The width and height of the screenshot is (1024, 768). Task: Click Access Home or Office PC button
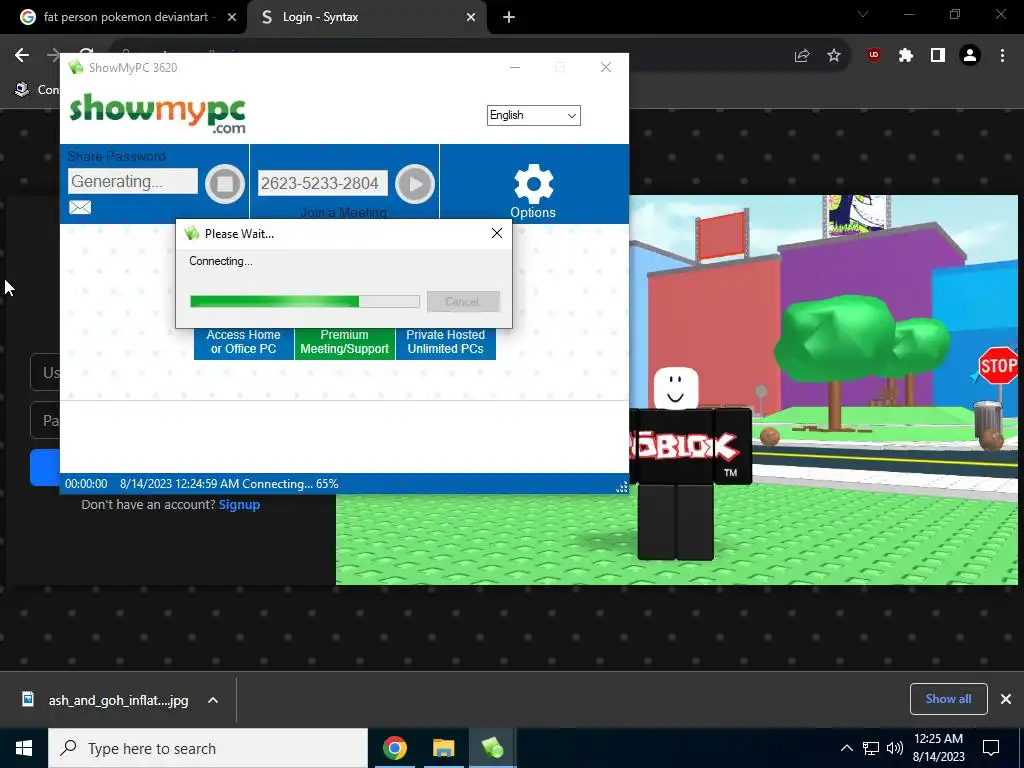coord(244,342)
